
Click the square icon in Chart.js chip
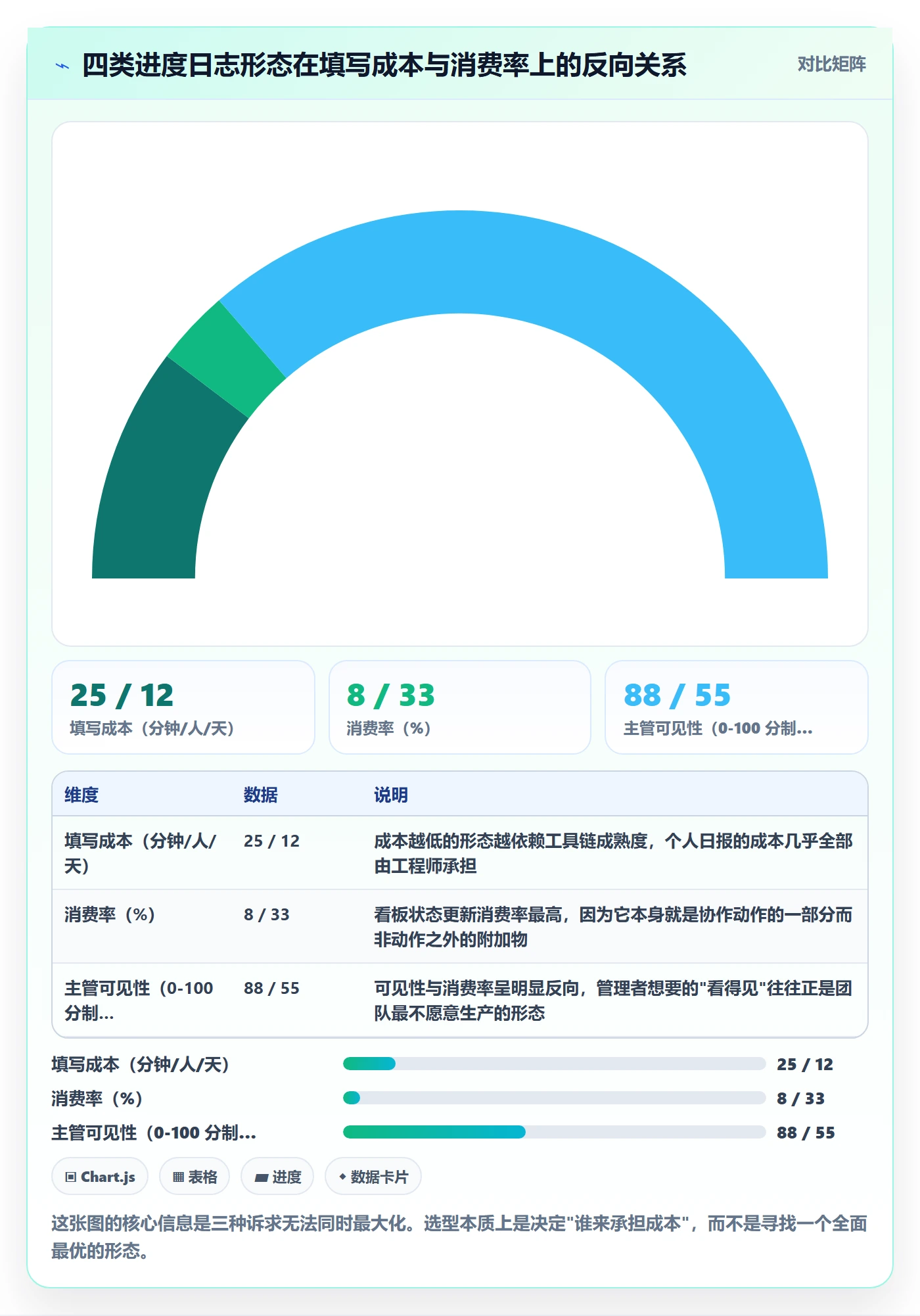pyautogui.click(x=71, y=1177)
